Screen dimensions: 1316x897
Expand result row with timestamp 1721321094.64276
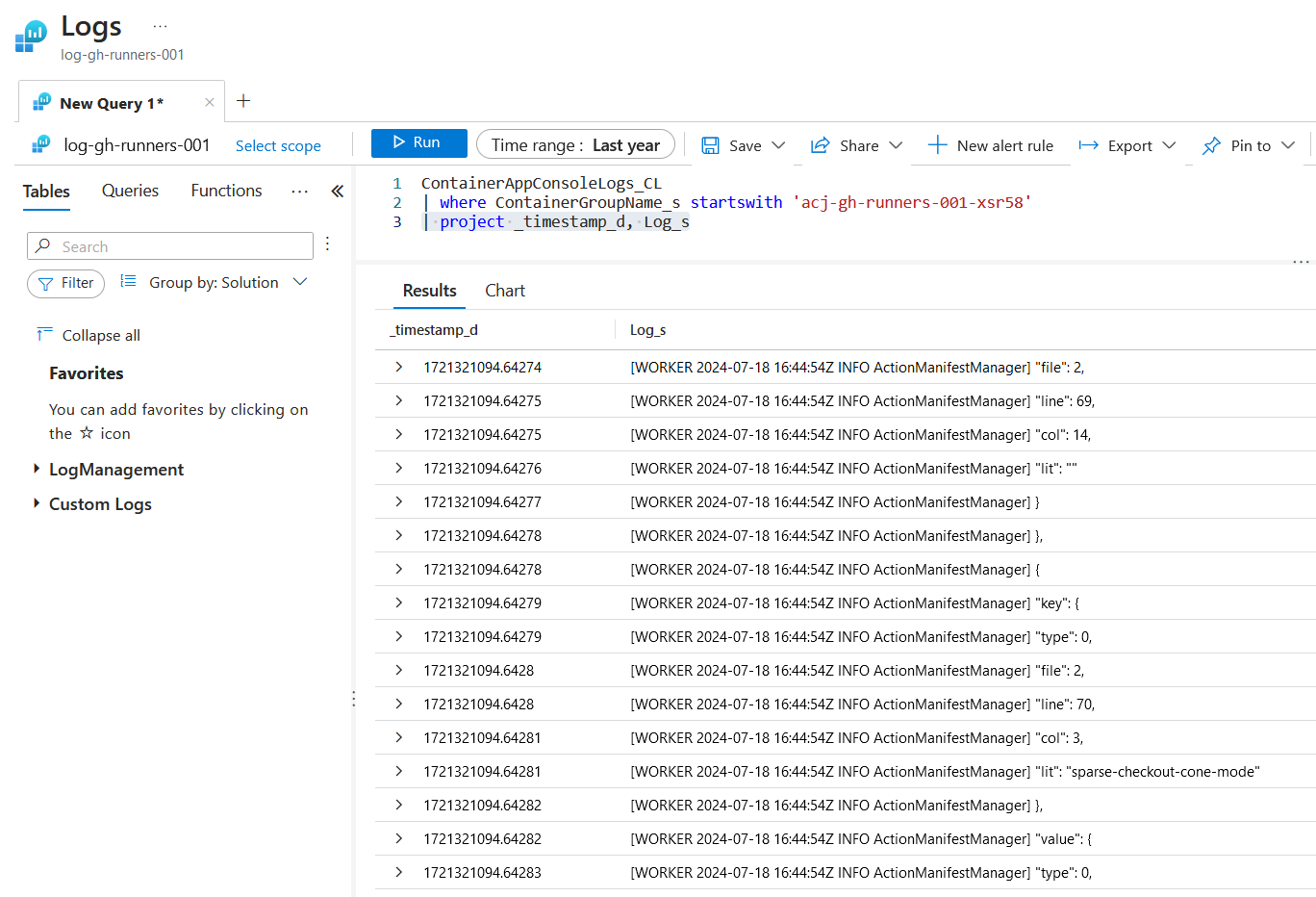pos(398,468)
